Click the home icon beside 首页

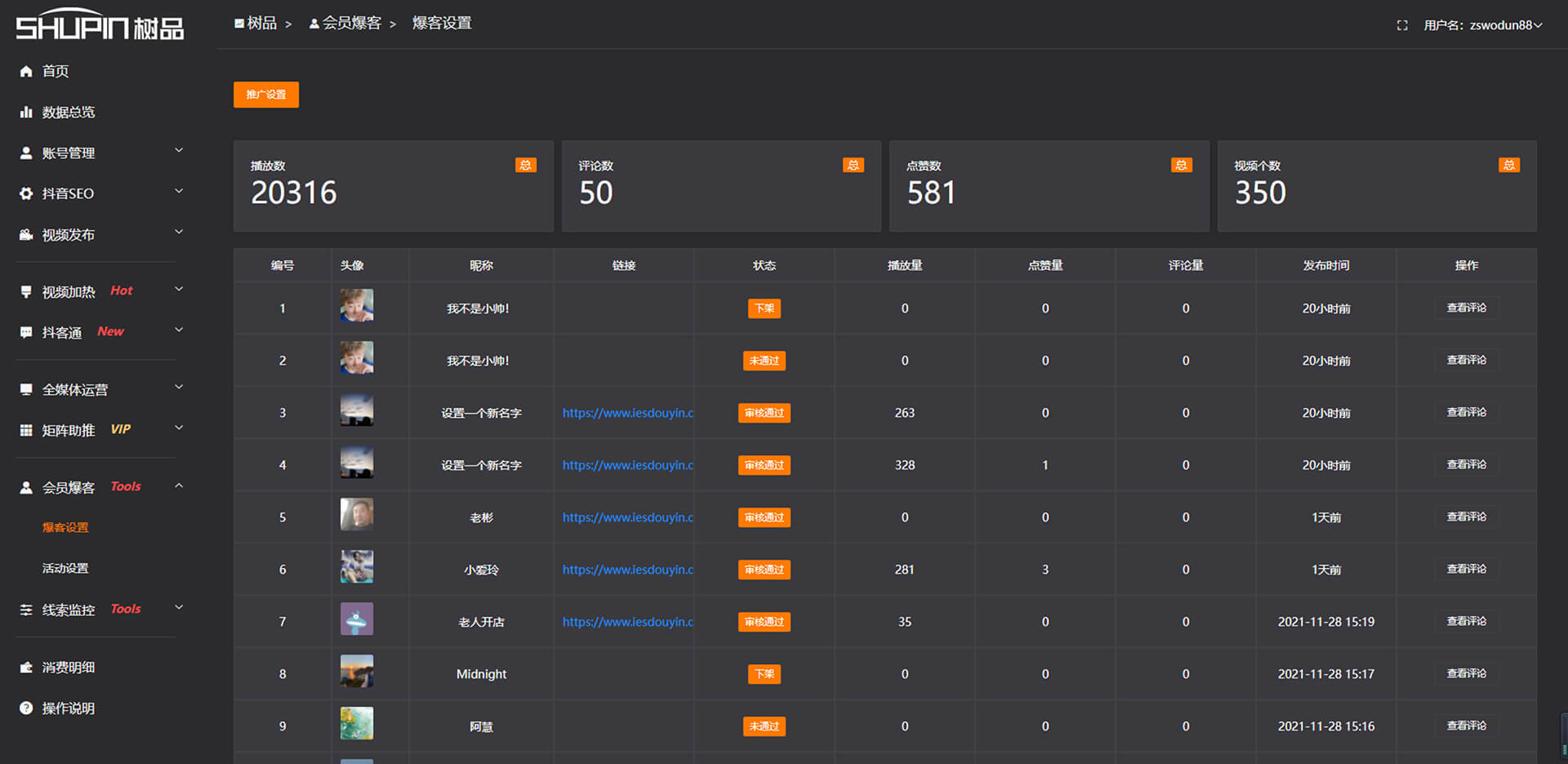click(26, 71)
